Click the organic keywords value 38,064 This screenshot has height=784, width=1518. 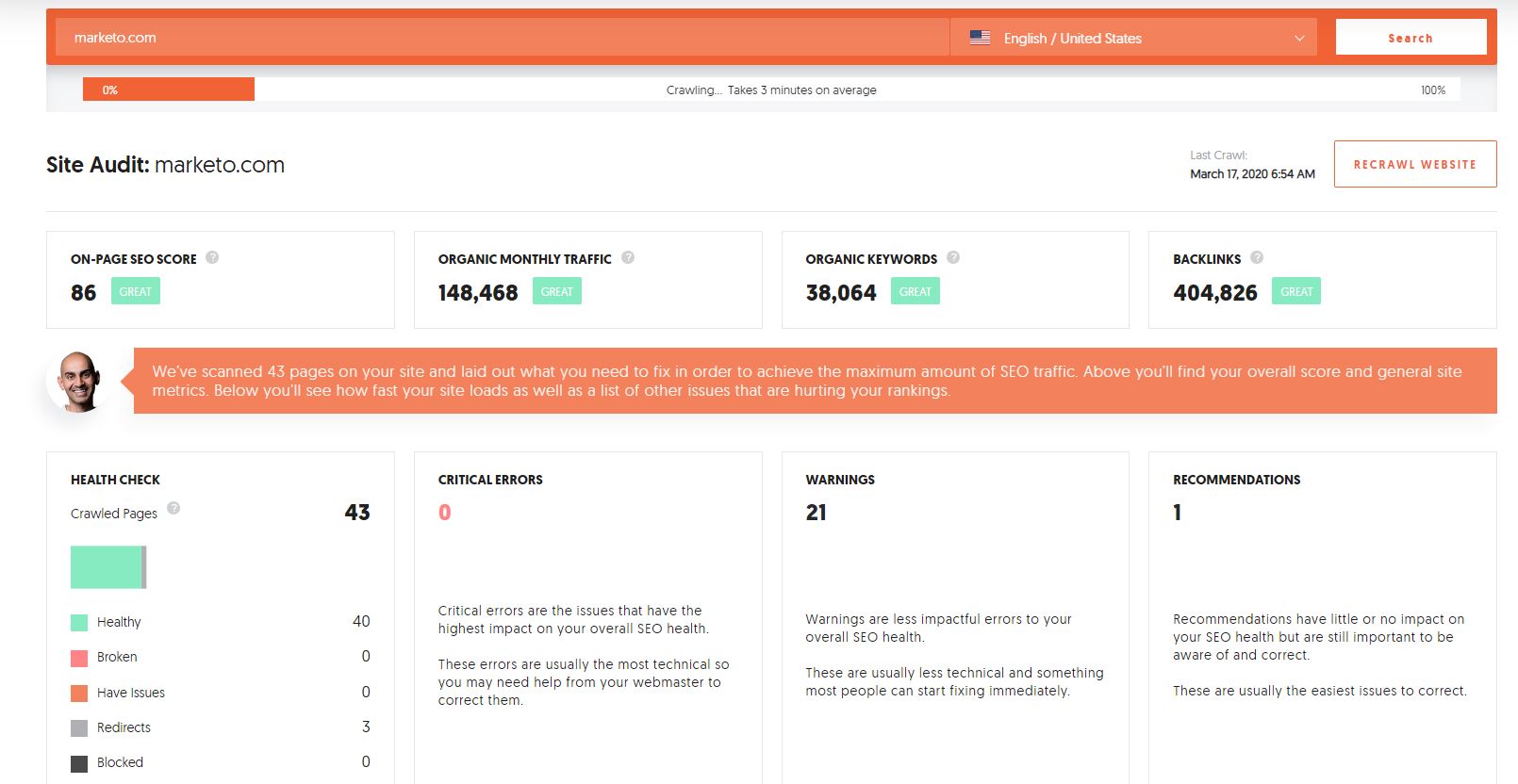841,293
